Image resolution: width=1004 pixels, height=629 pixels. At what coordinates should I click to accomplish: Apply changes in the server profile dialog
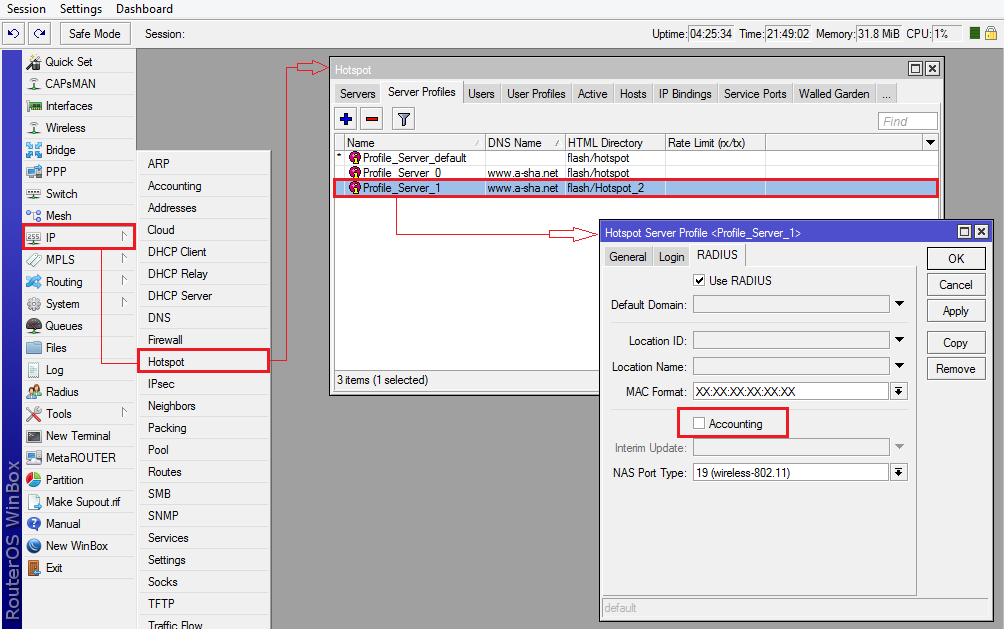955,310
